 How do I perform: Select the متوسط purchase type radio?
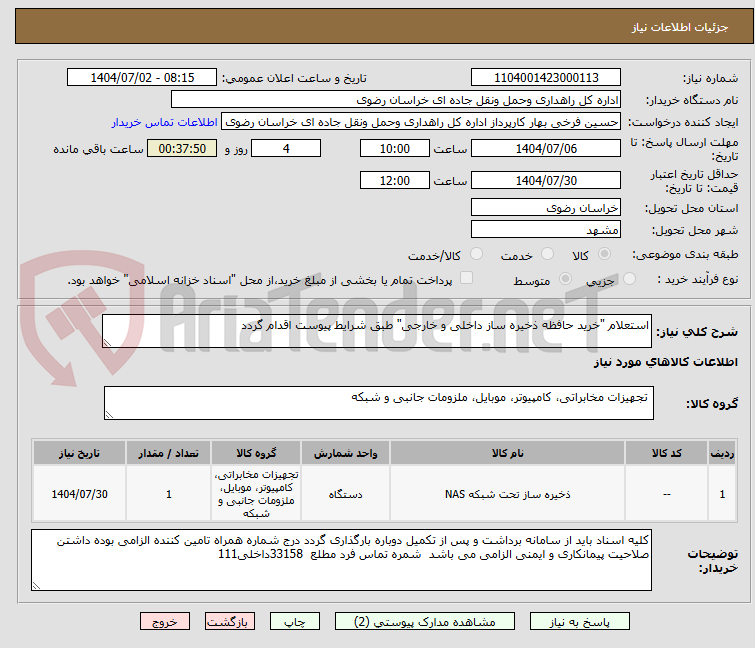point(565,279)
